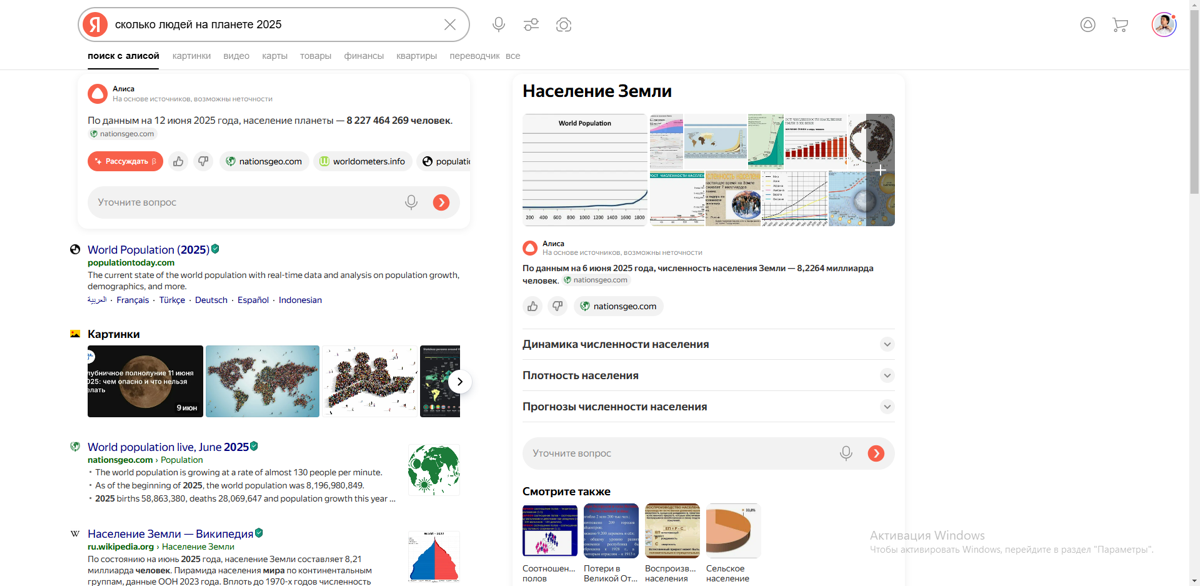Clear the search query with the X icon

pos(450,24)
